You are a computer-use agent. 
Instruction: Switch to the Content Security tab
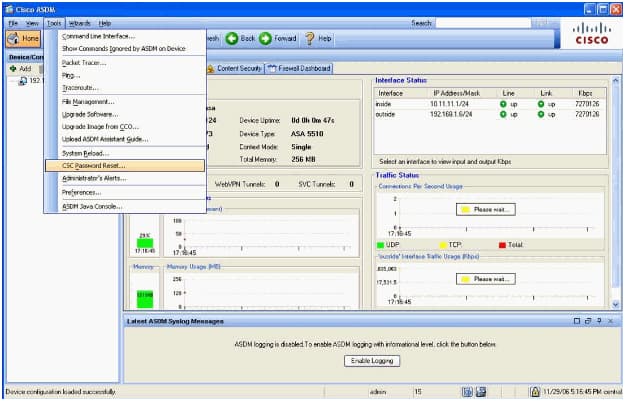234,69
